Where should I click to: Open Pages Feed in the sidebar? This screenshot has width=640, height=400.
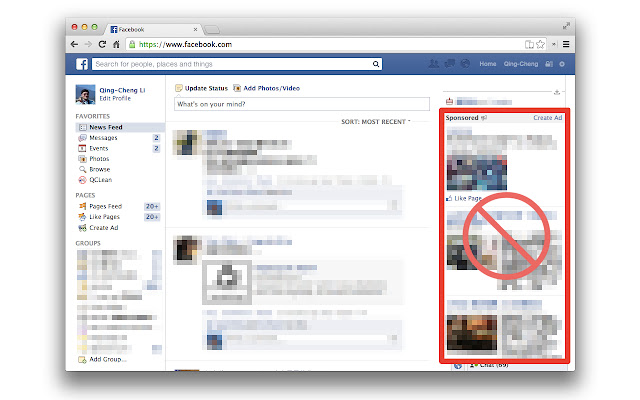coord(105,207)
